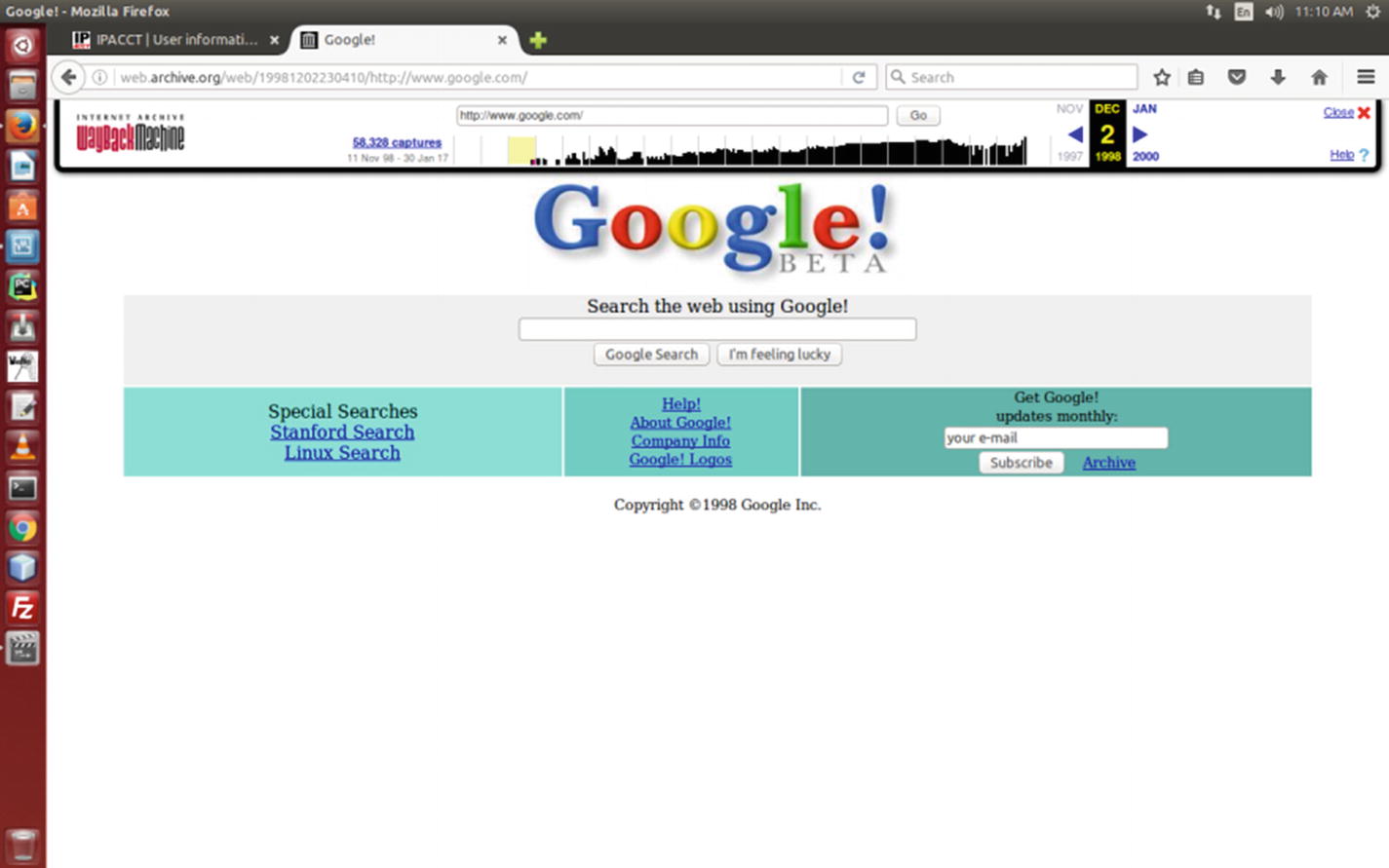Jump to the JAN capture month
The height and width of the screenshot is (868, 1389).
[x=1144, y=109]
